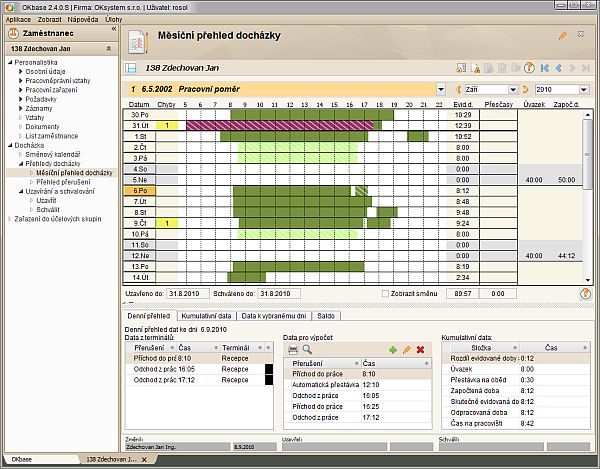Click the magnifier icon in Data pro výpočet

(307, 349)
